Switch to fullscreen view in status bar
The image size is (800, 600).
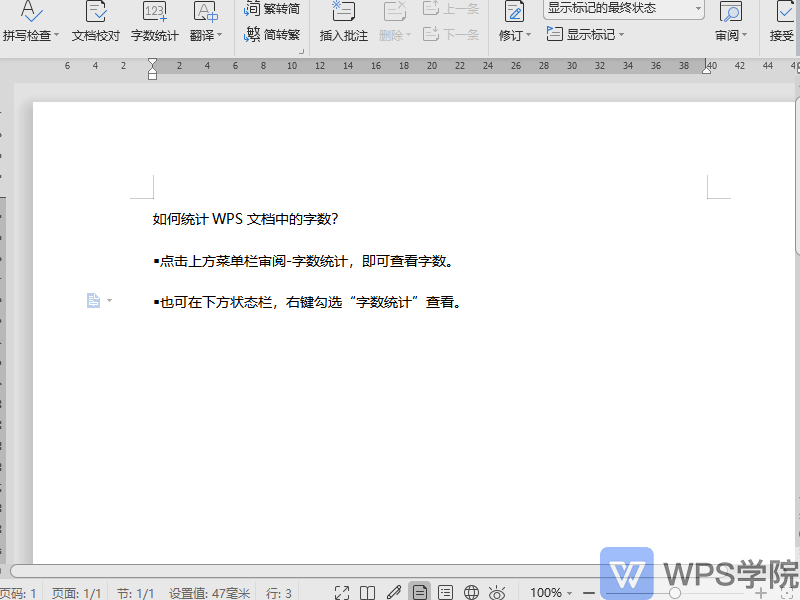click(342, 593)
